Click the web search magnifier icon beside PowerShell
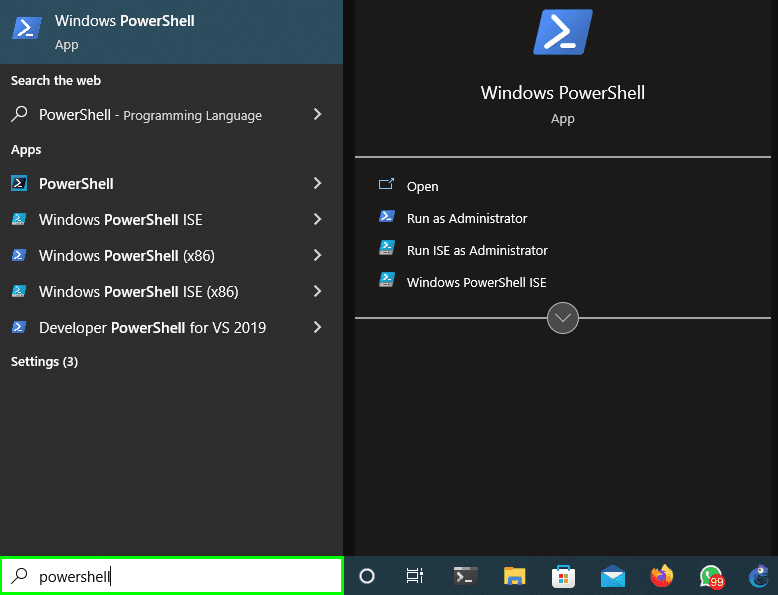This screenshot has height=595, width=778. click(x=19, y=114)
